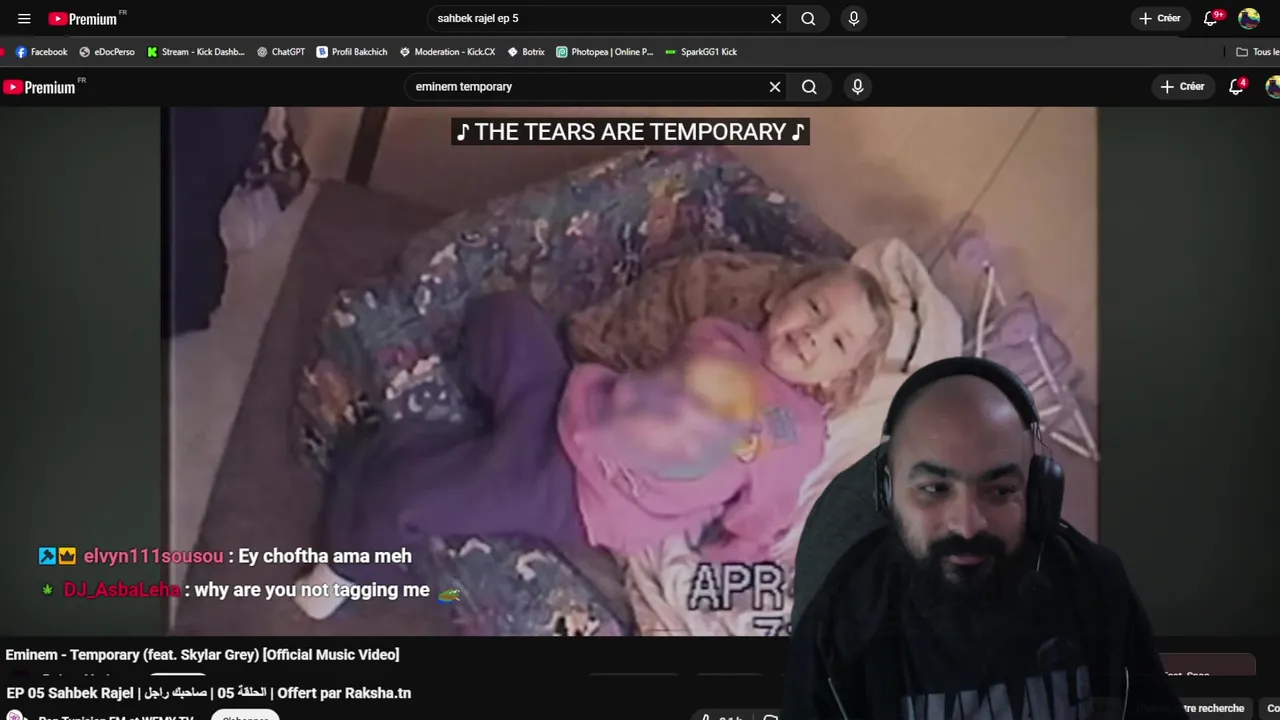Open the 'Profil Bakchich' bookmark
Image resolution: width=1280 pixels, height=720 pixels.
pos(352,52)
